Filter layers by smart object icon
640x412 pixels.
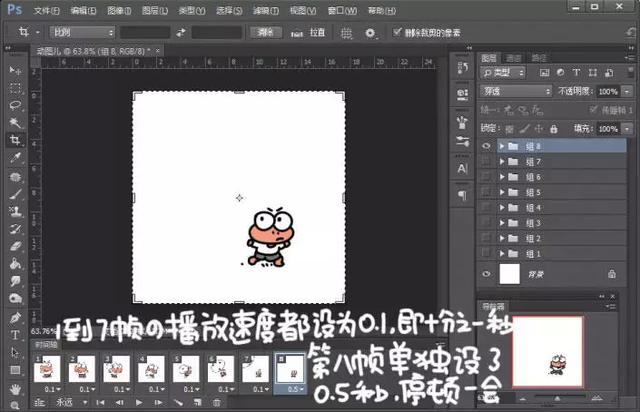point(609,73)
